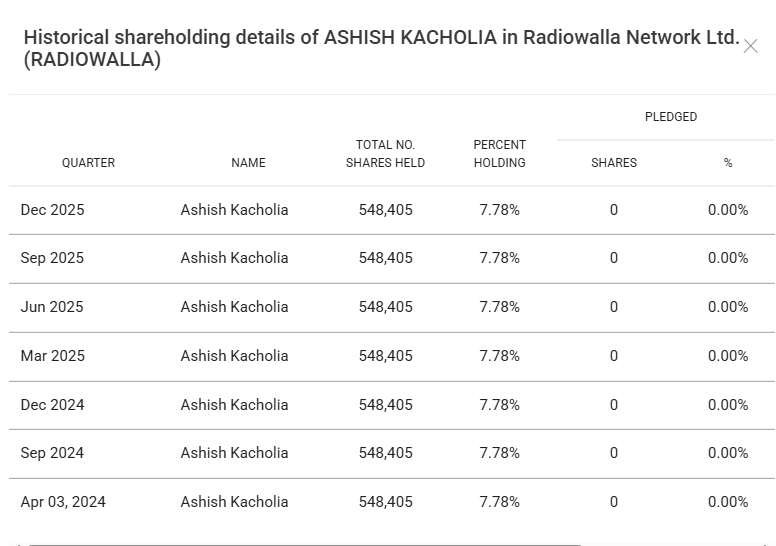This screenshot has width=776, height=546.
Task: Close the shareholding details dialog
Action: [750, 47]
